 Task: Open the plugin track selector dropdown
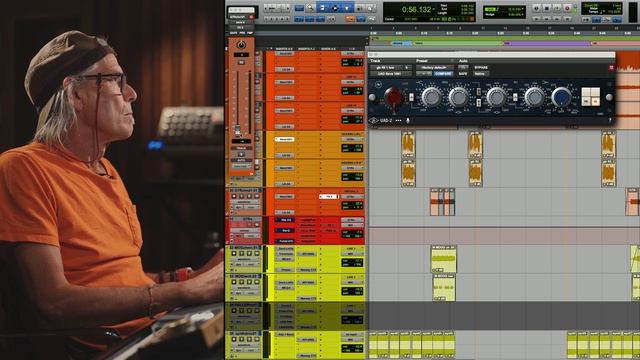386,67
